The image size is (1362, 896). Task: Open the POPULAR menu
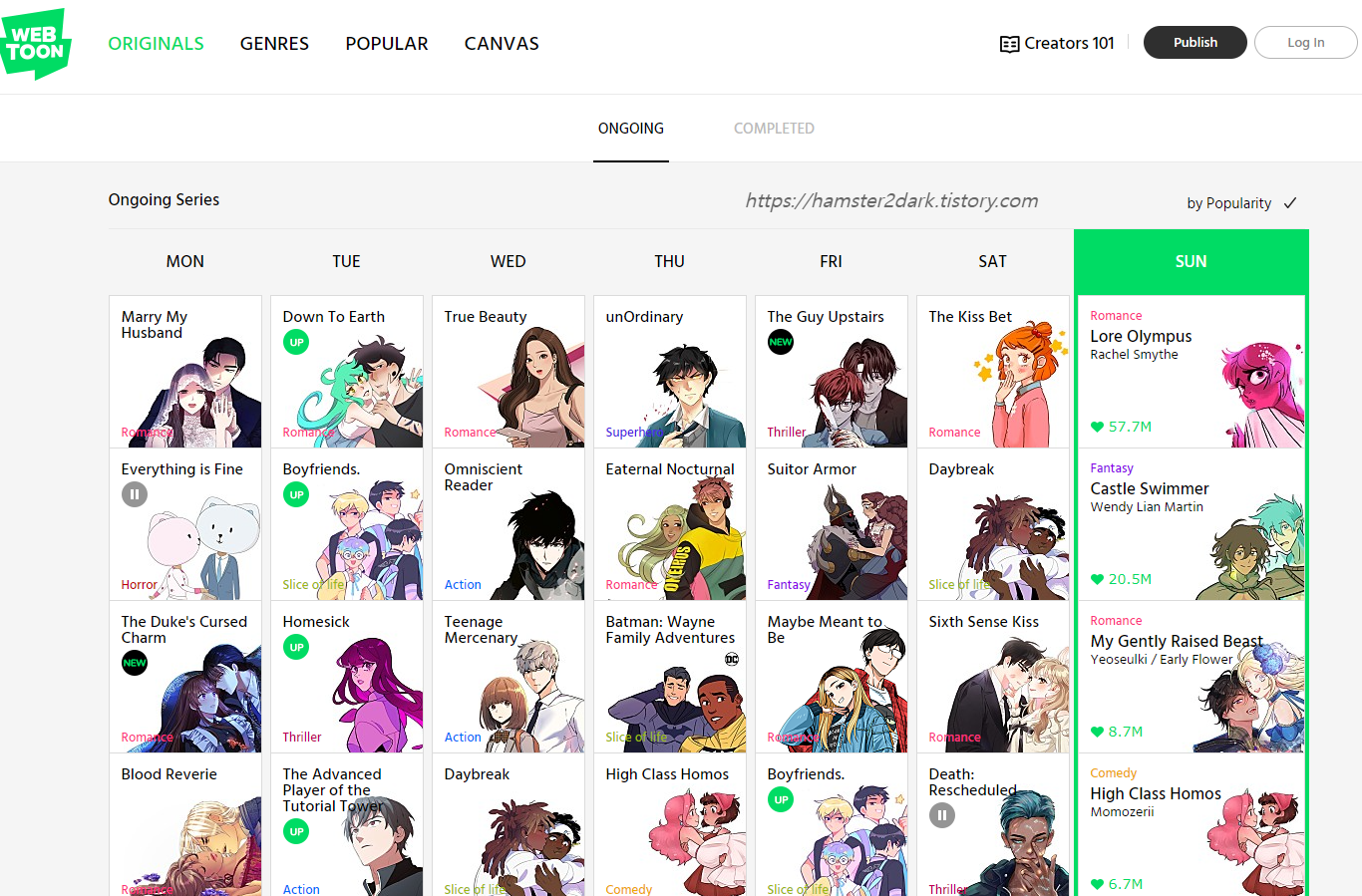(387, 44)
